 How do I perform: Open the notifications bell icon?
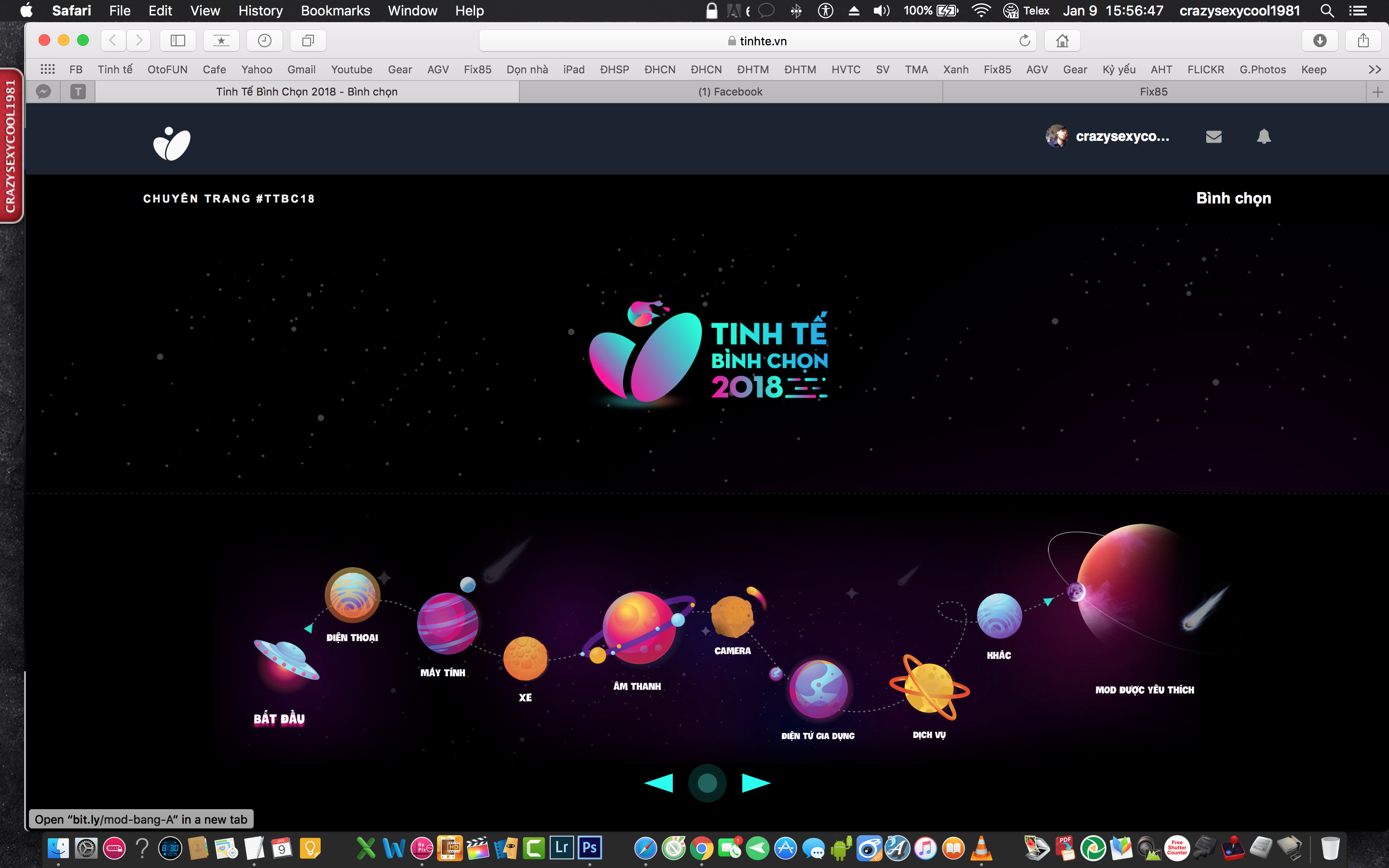[x=1263, y=136]
